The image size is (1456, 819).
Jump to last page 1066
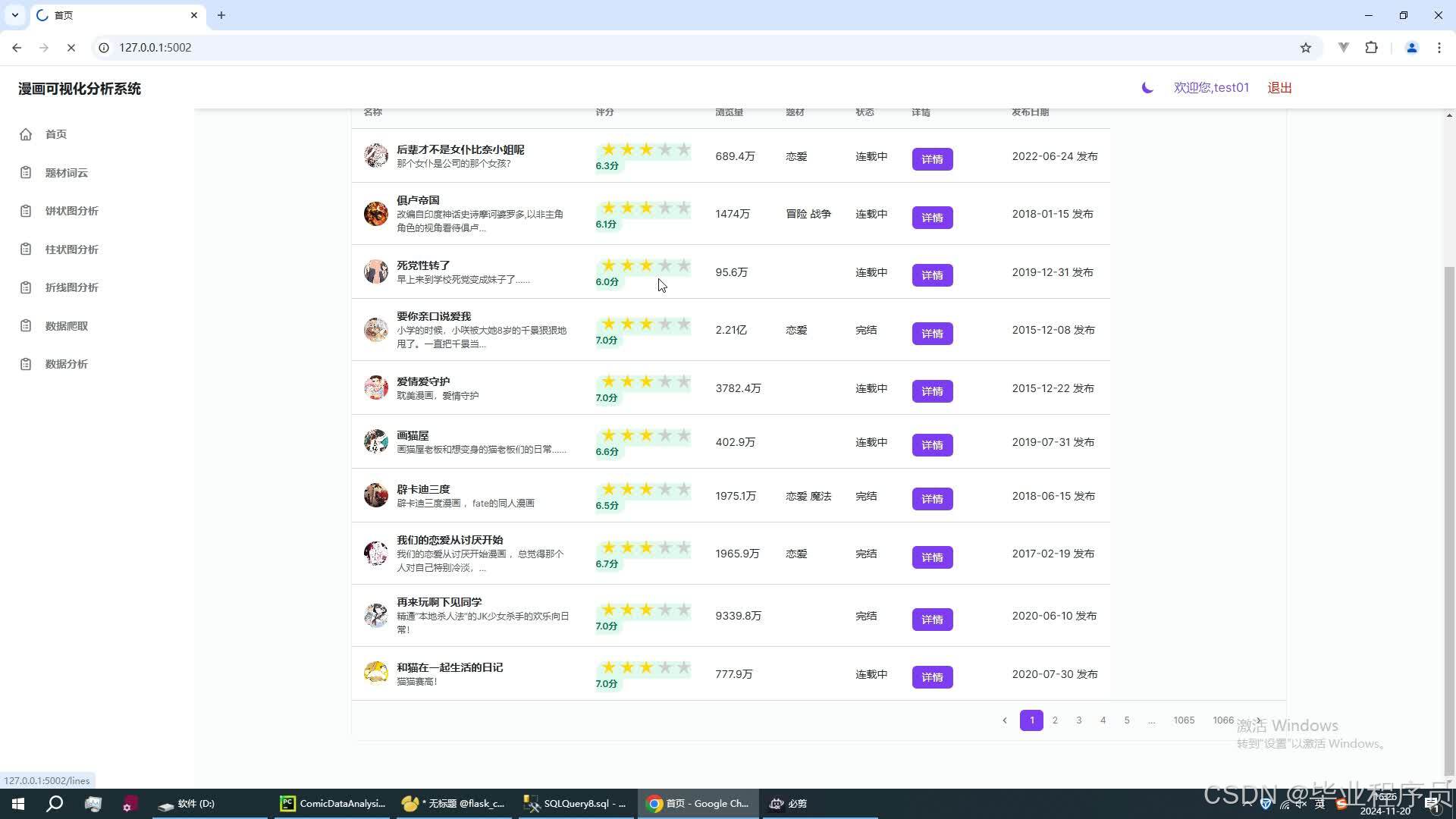click(x=1223, y=720)
